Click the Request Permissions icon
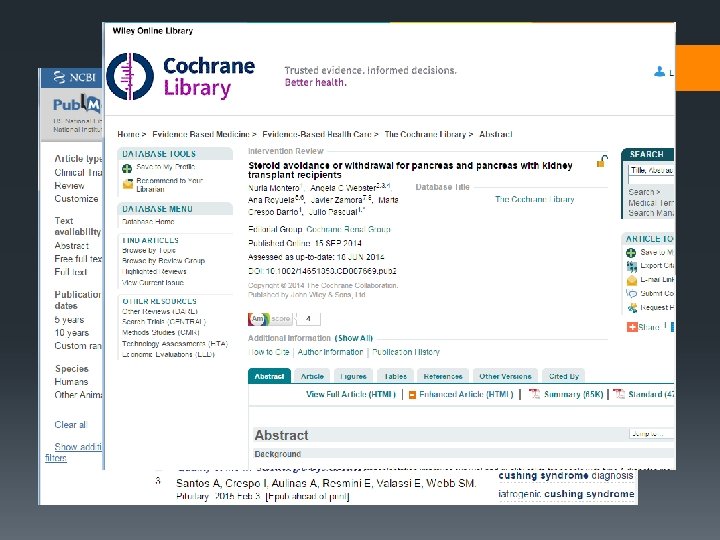Image resolution: width=720 pixels, height=540 pixels. coord(632,308)
